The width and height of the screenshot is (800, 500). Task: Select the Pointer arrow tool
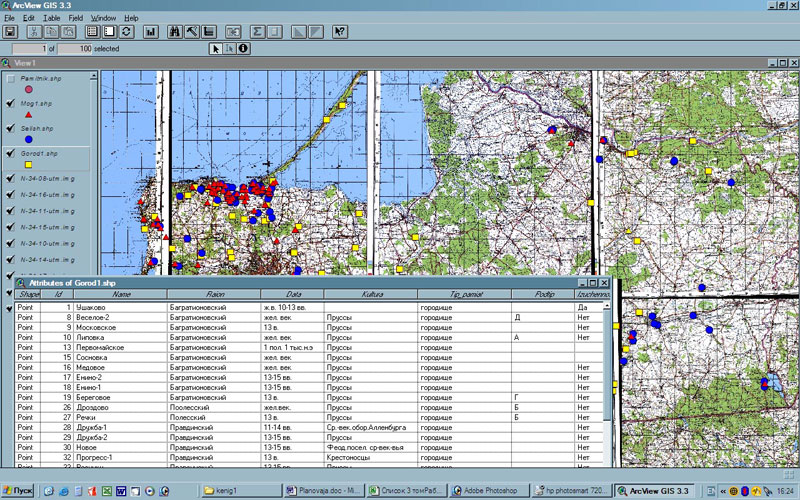click(215, 48)
